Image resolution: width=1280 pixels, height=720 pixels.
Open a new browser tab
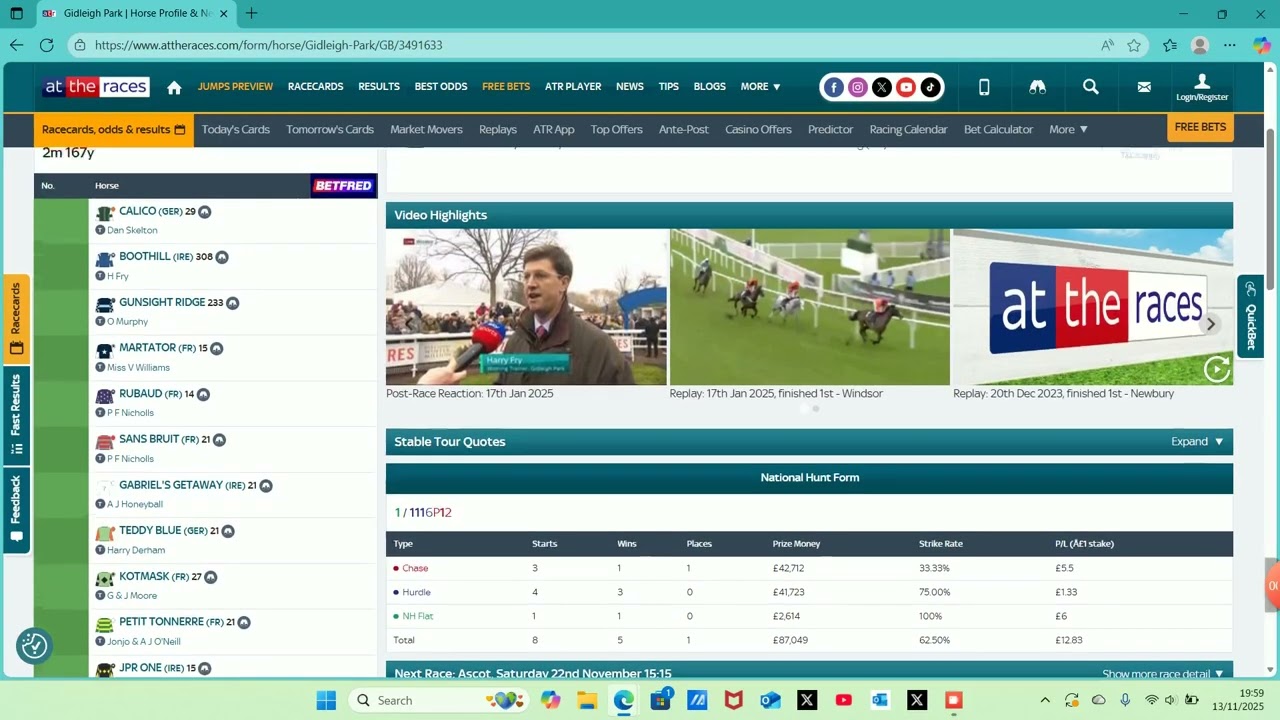pos(252,14)
